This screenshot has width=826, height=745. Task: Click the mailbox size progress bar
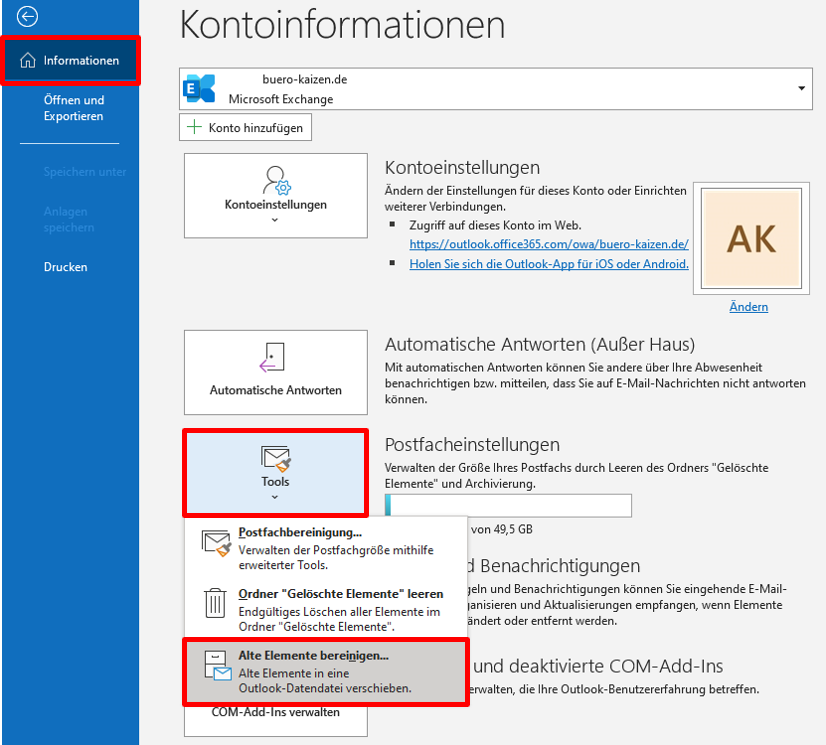(x=508, y=506)
